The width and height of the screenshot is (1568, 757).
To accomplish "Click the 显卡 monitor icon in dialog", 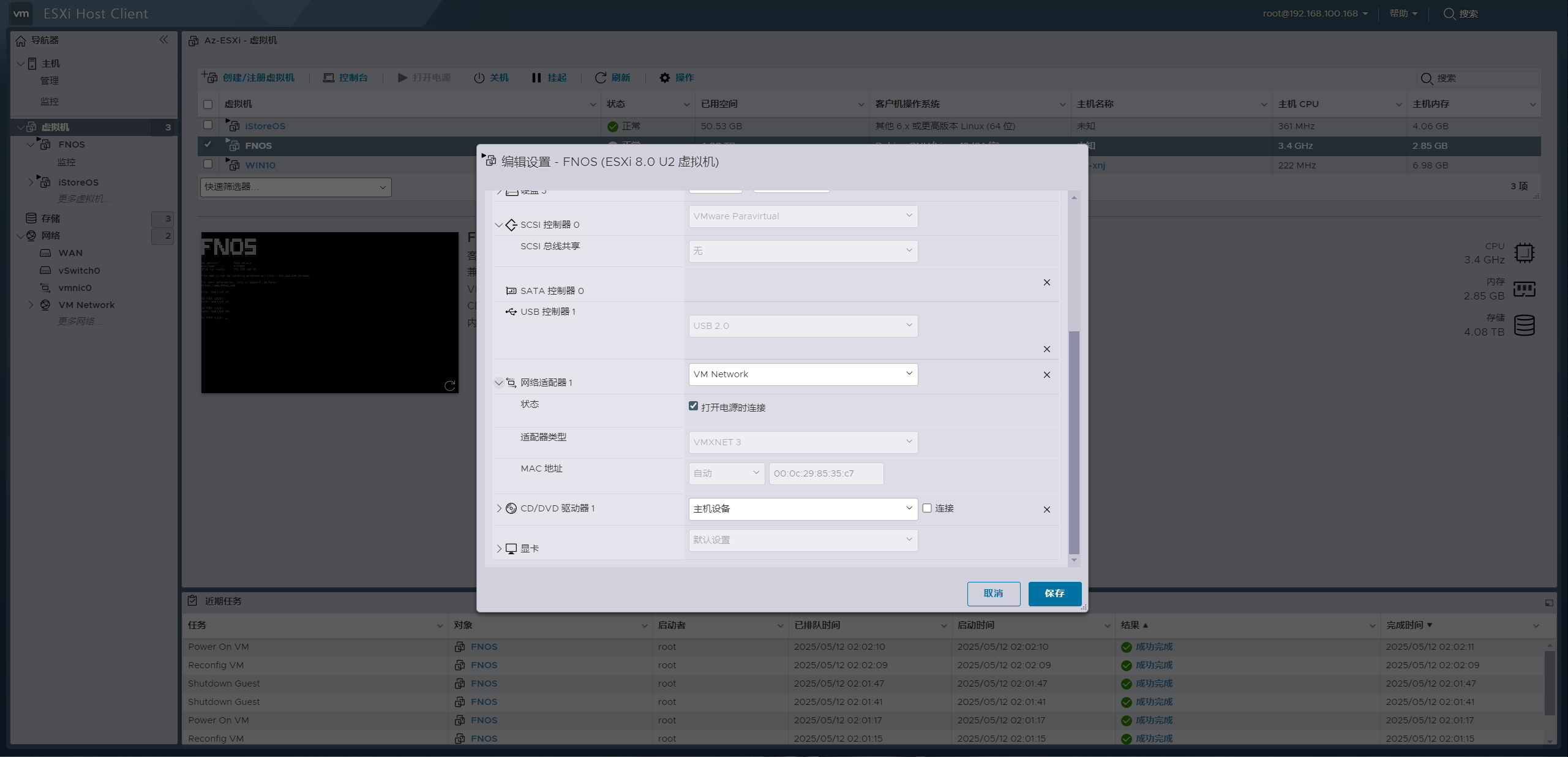I will [x=511, y=549].
